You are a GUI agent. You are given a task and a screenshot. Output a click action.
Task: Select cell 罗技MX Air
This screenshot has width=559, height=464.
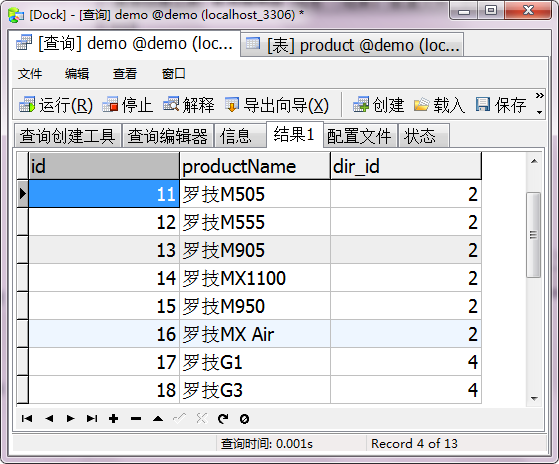255,334
